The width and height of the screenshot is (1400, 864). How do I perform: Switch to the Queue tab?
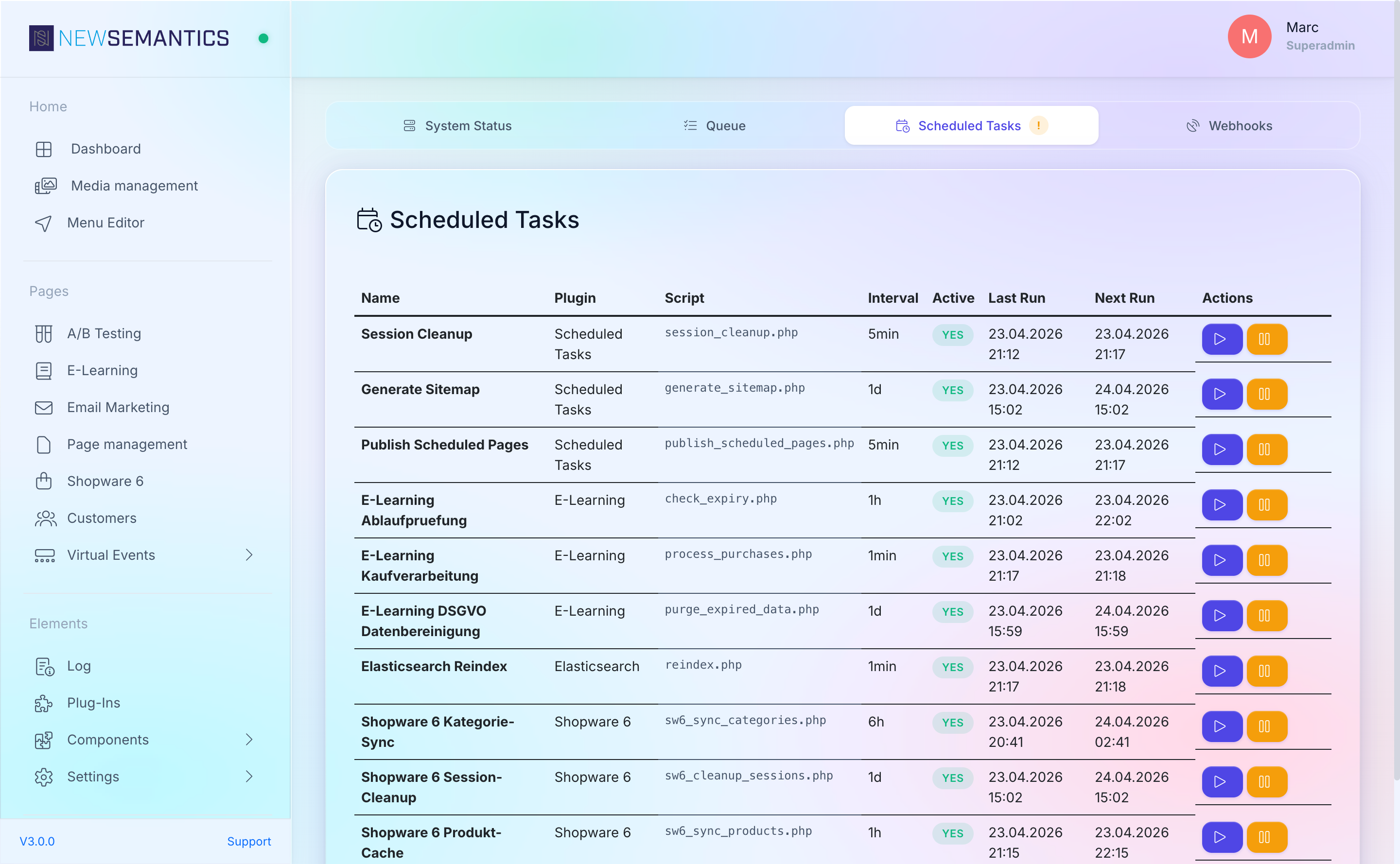(x=715, y=126)
